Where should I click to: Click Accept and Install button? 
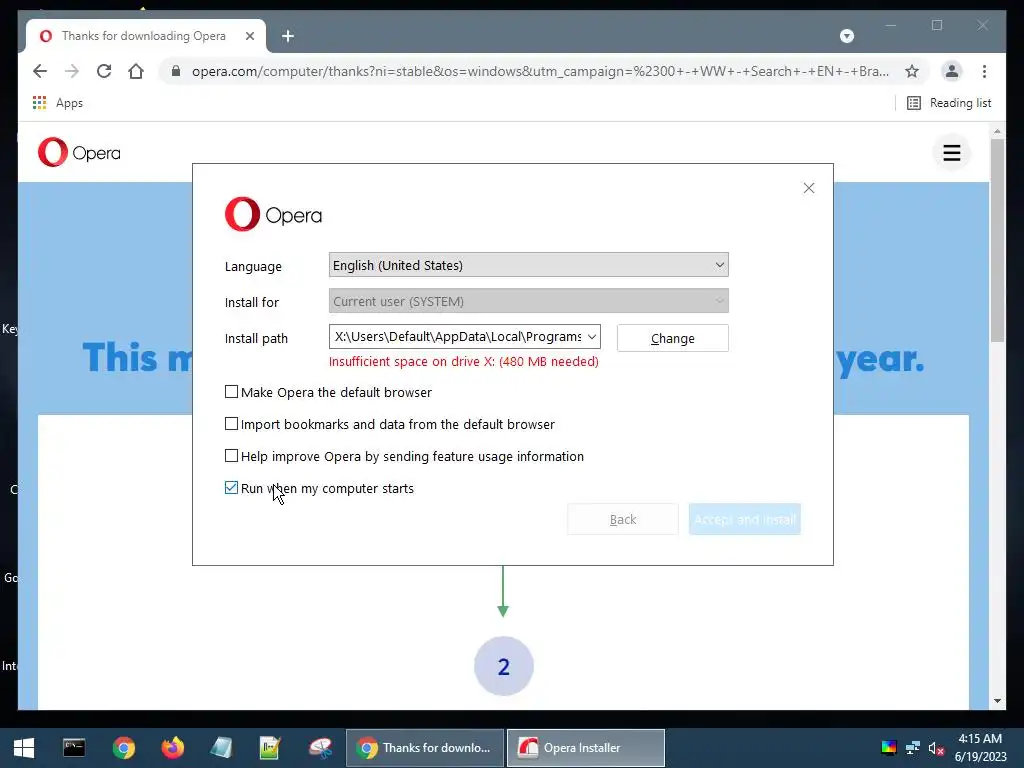(x=744, y=519)
